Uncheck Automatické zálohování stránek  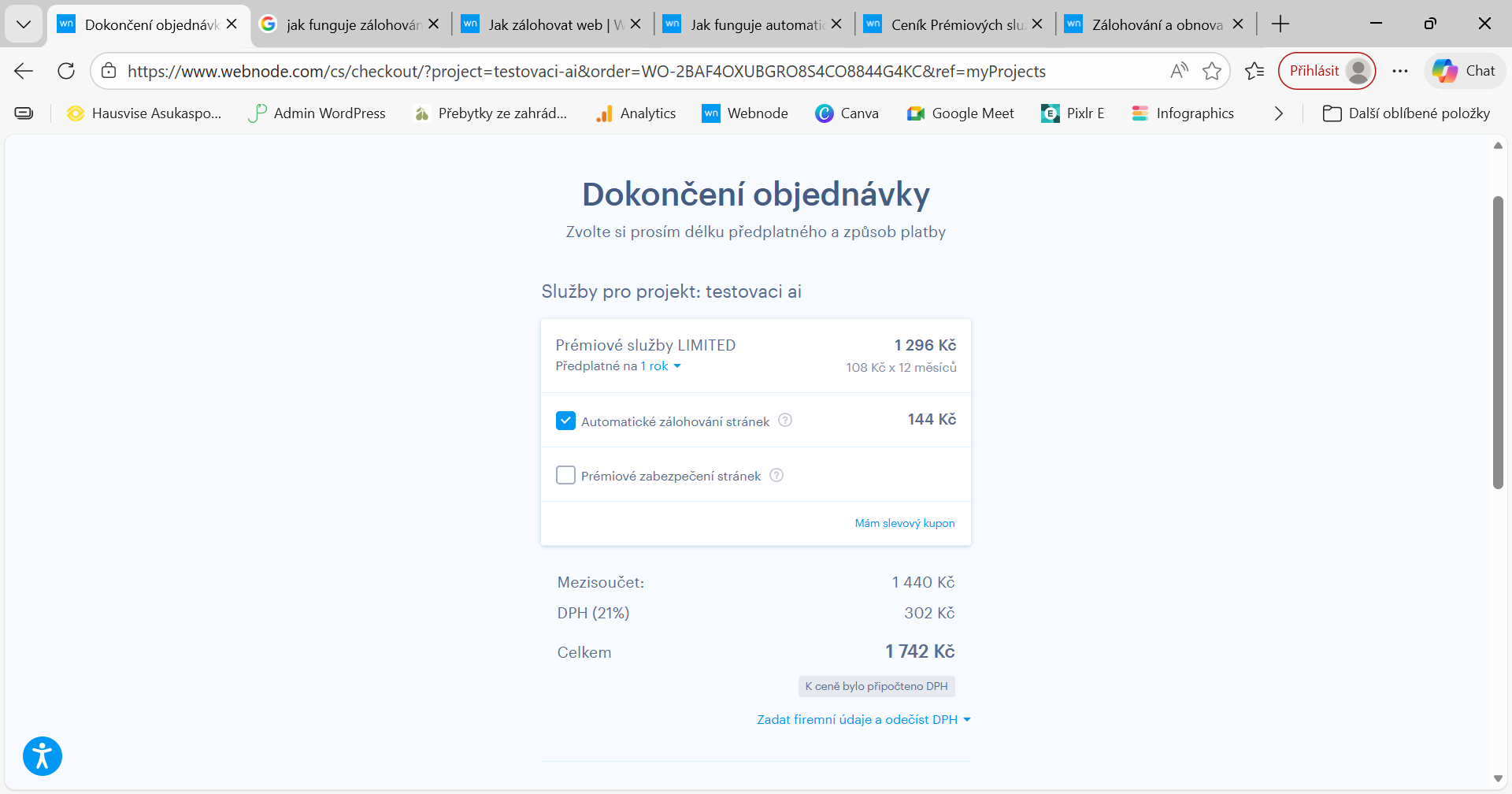point(565,420)
